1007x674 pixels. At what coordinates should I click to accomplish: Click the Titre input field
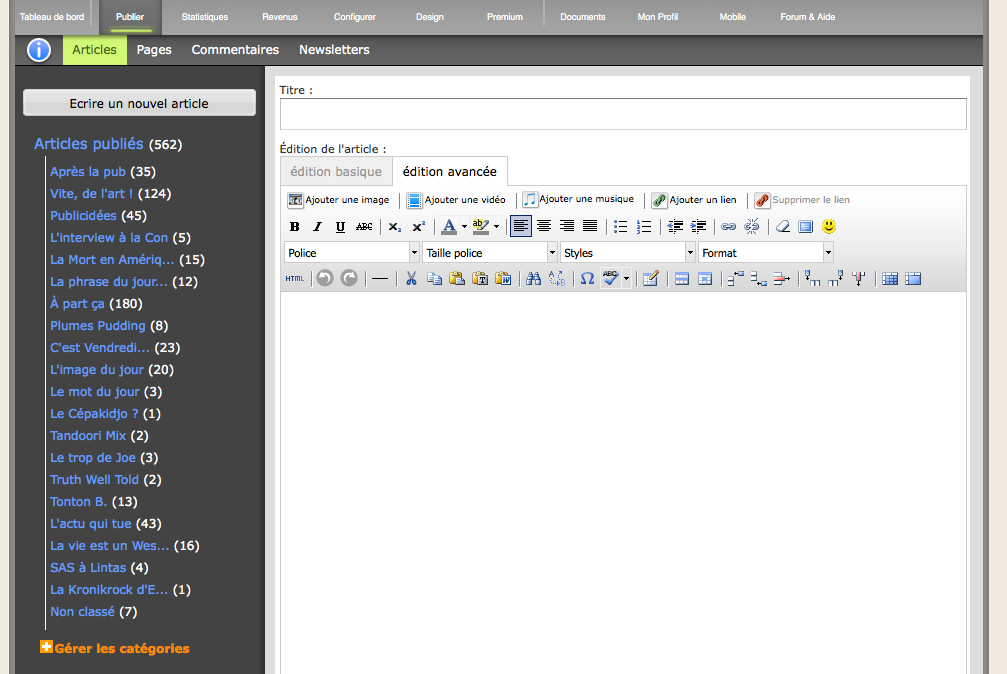click(623, 114)
